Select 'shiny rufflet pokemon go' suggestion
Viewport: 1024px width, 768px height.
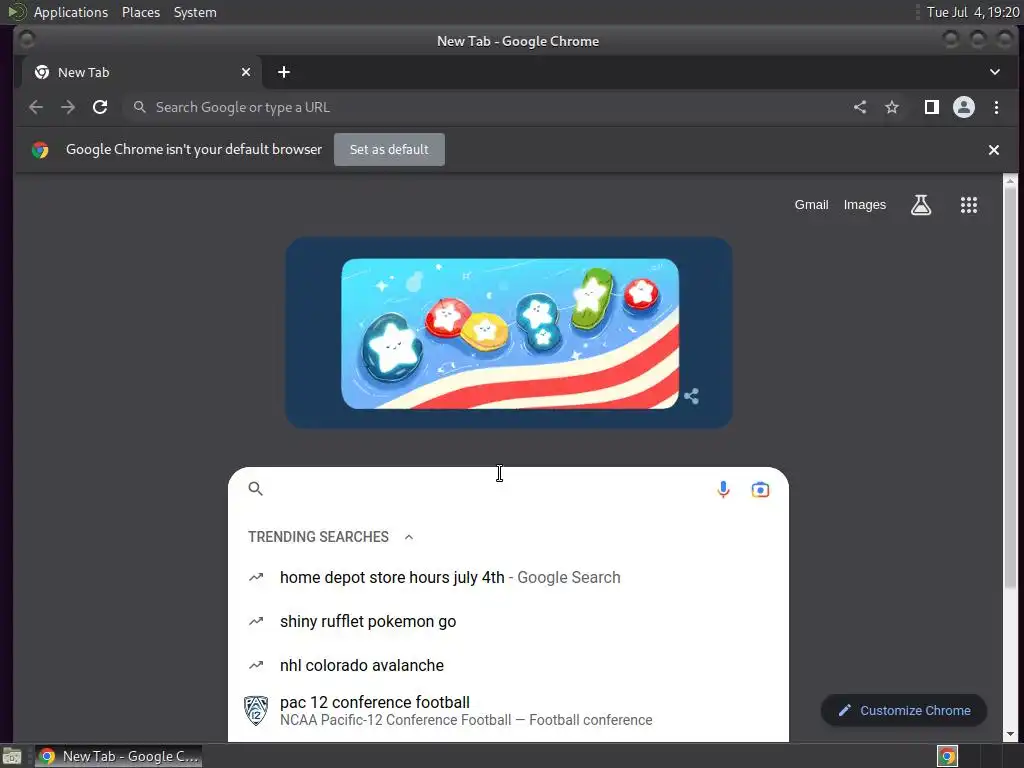tap(508, 621)
